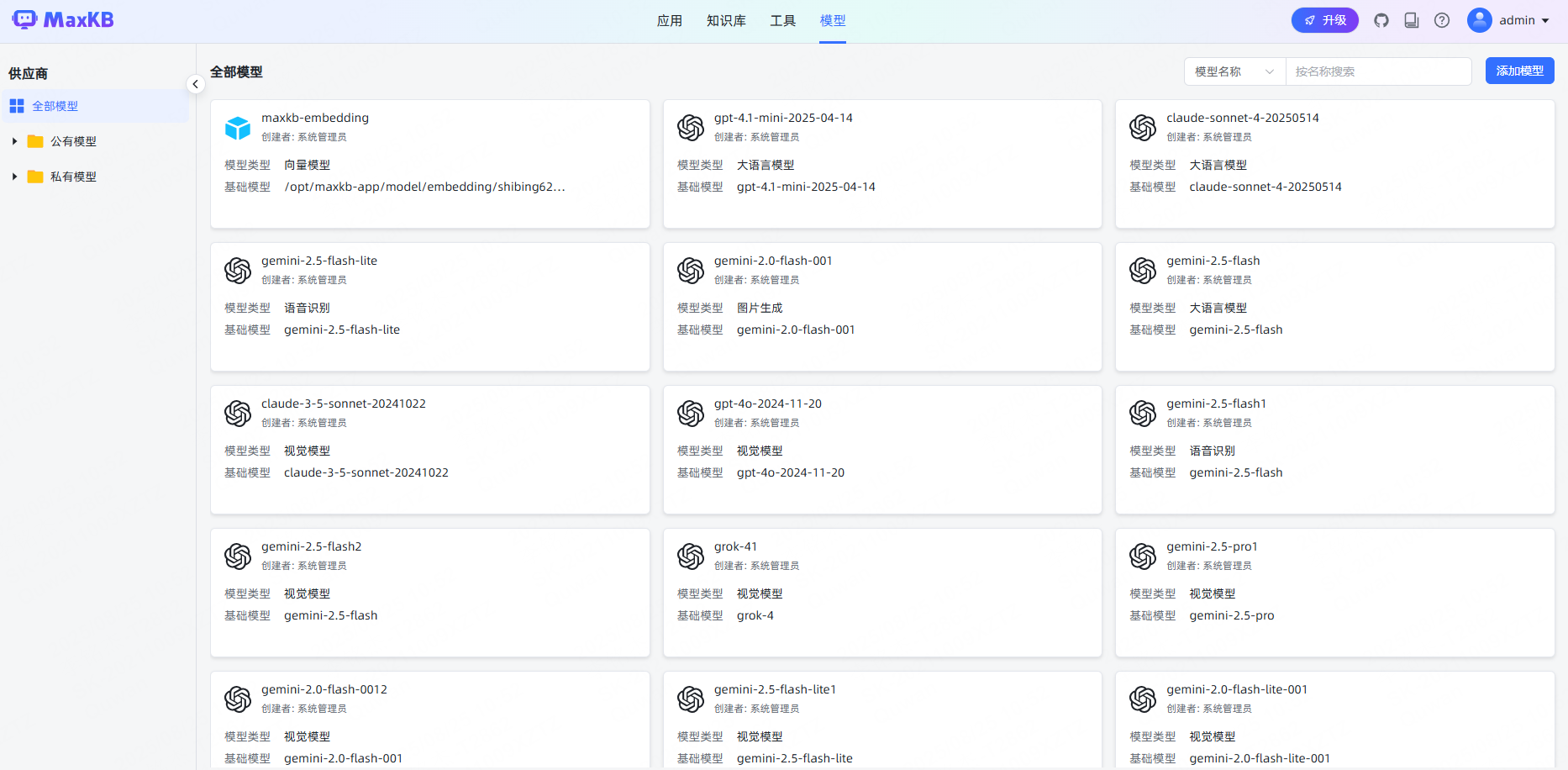Select the 模型 tab
Screen dimensions: 1568x770
833,20
